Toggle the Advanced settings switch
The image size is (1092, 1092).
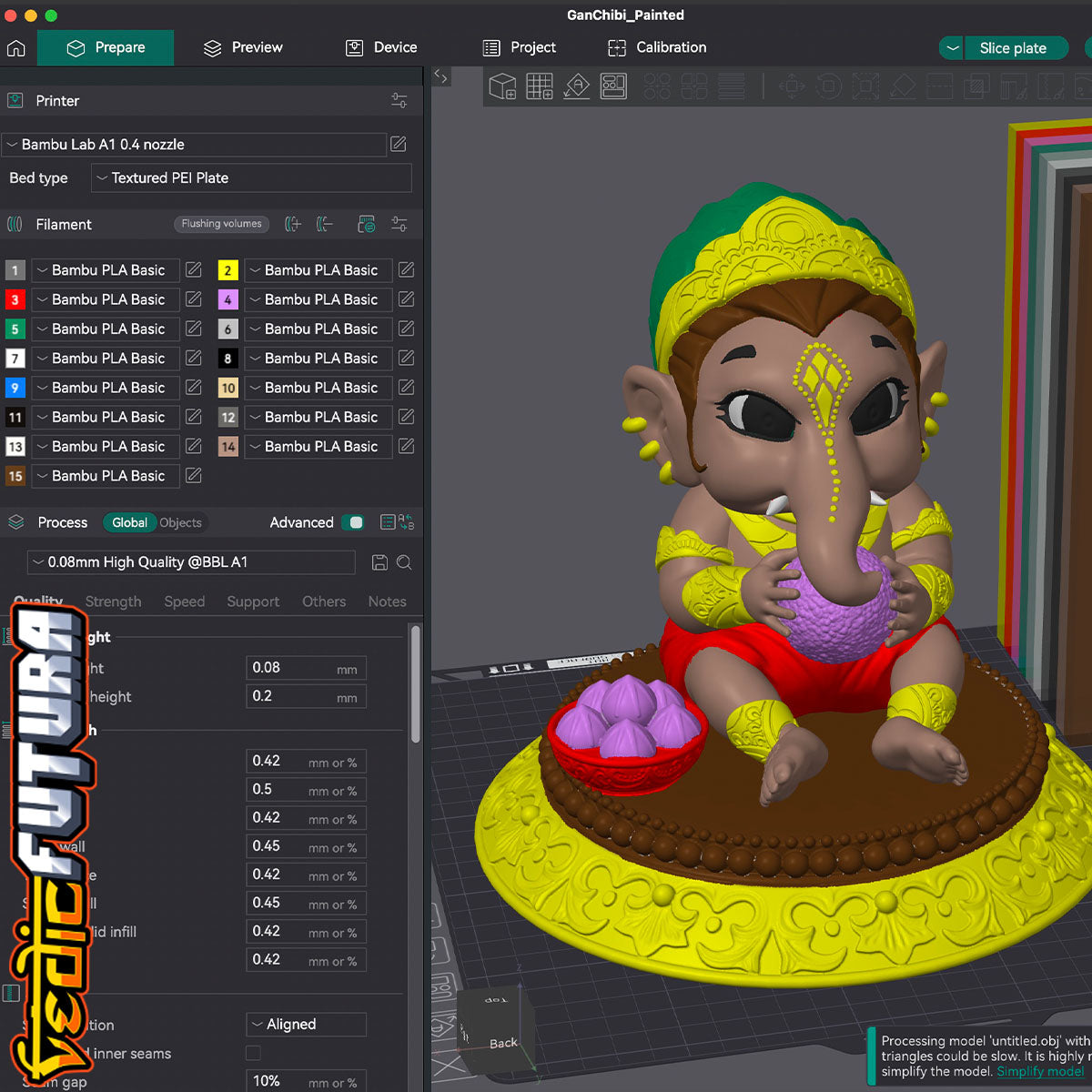pos(353,522)
